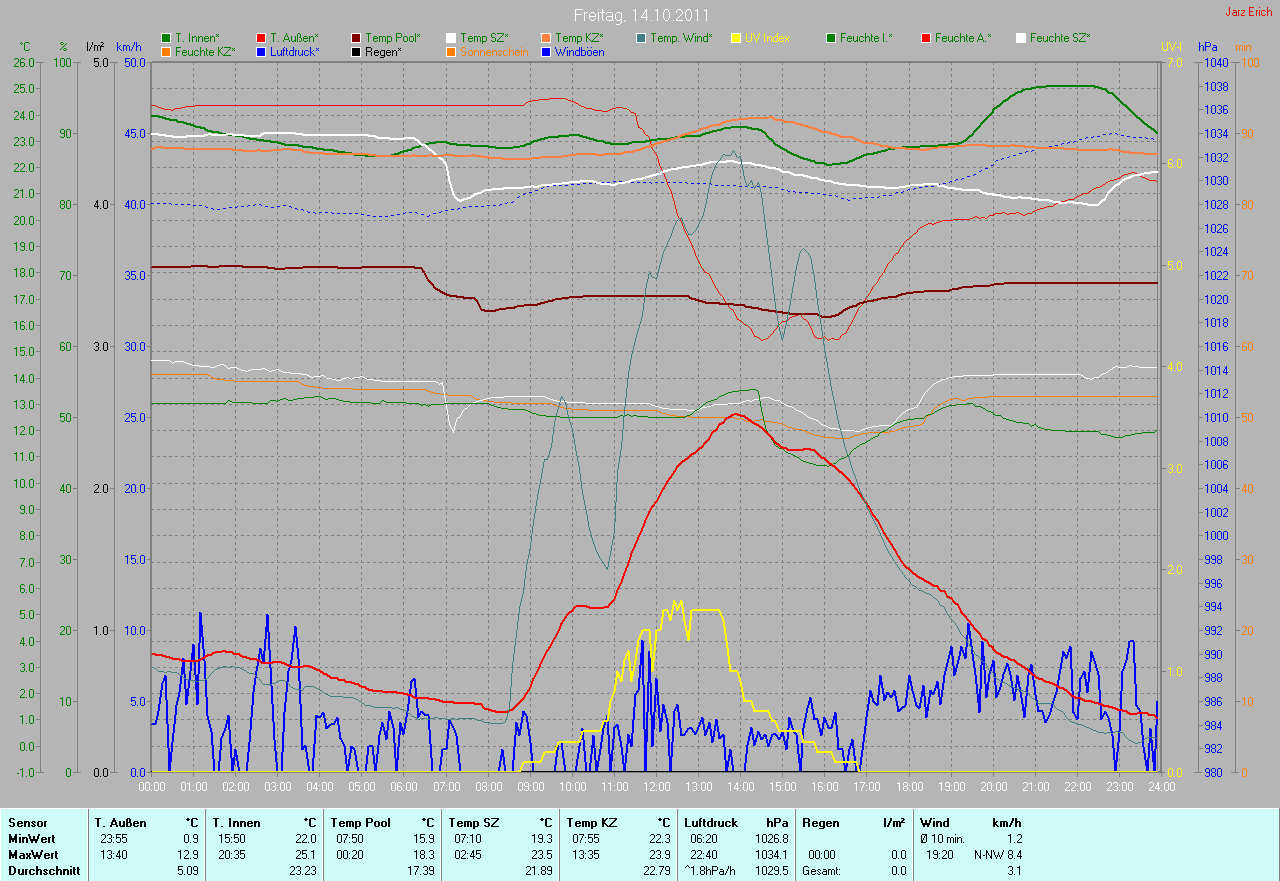This screenshot has height=881, width=1280.
Task: Click the Luftdruck maximum value '1034.1'
Action: 771,855
